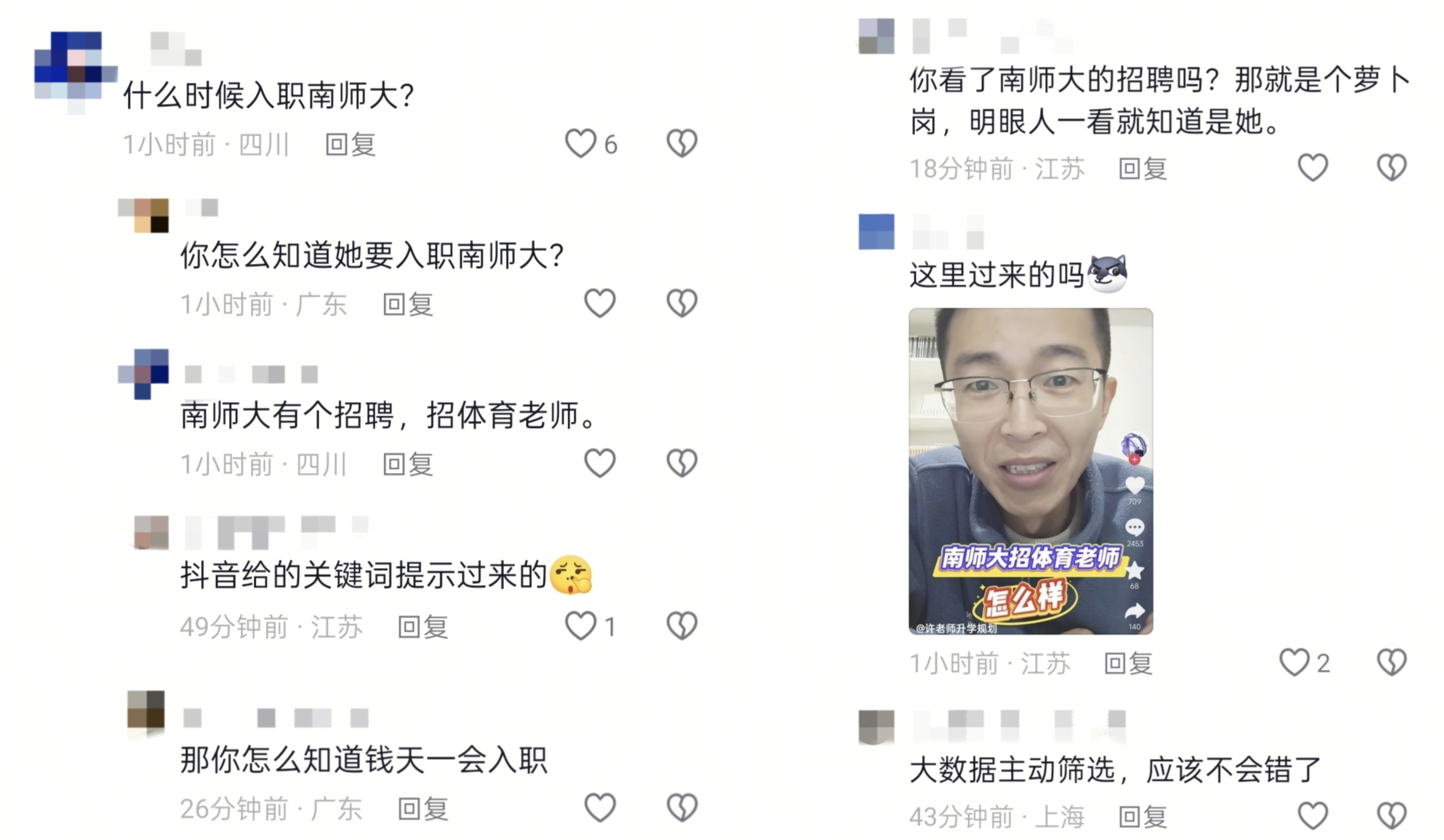
Task: Dislike the '大数据主动筛选，应该不会错了' comment
Action: 1392,816
